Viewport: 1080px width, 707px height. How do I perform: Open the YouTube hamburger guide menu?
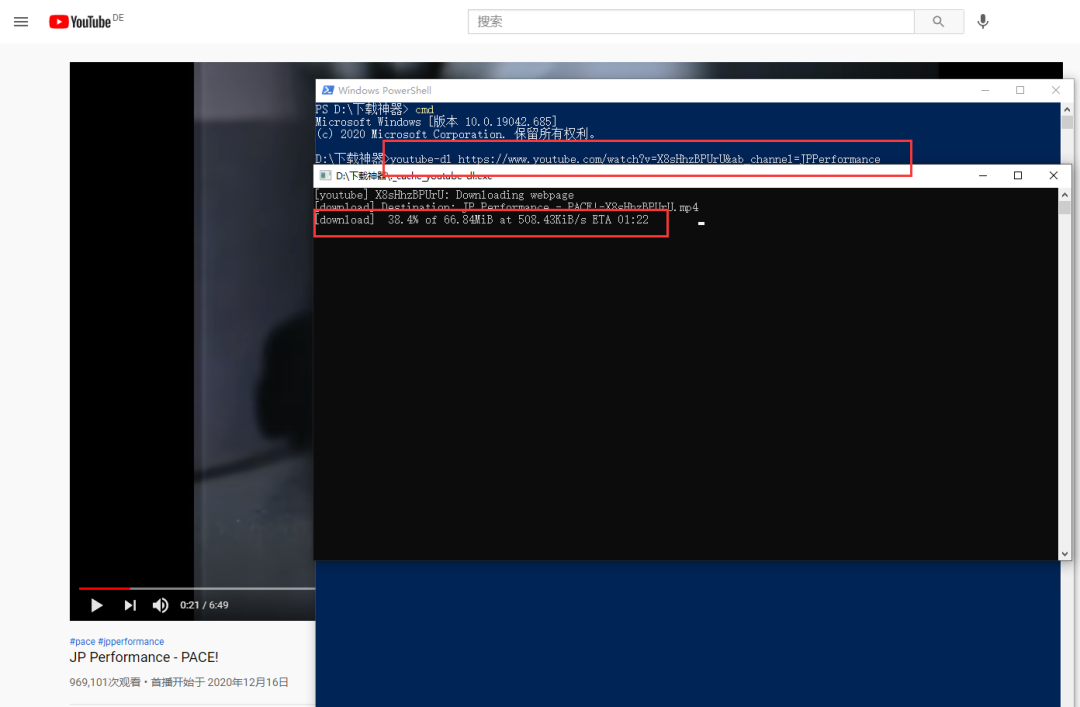[21, 22]
